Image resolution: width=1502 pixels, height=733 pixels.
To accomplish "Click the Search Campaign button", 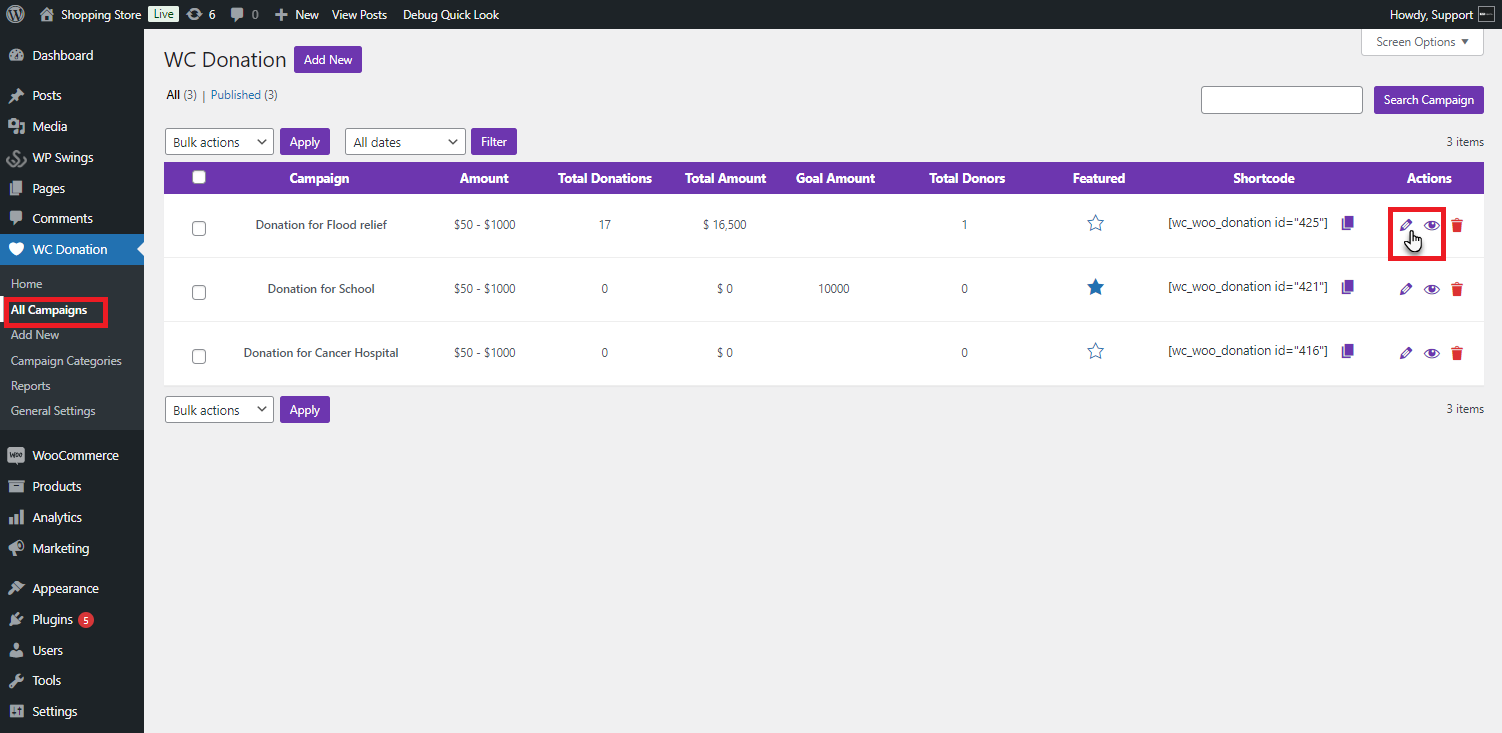I will [1429, 100].
